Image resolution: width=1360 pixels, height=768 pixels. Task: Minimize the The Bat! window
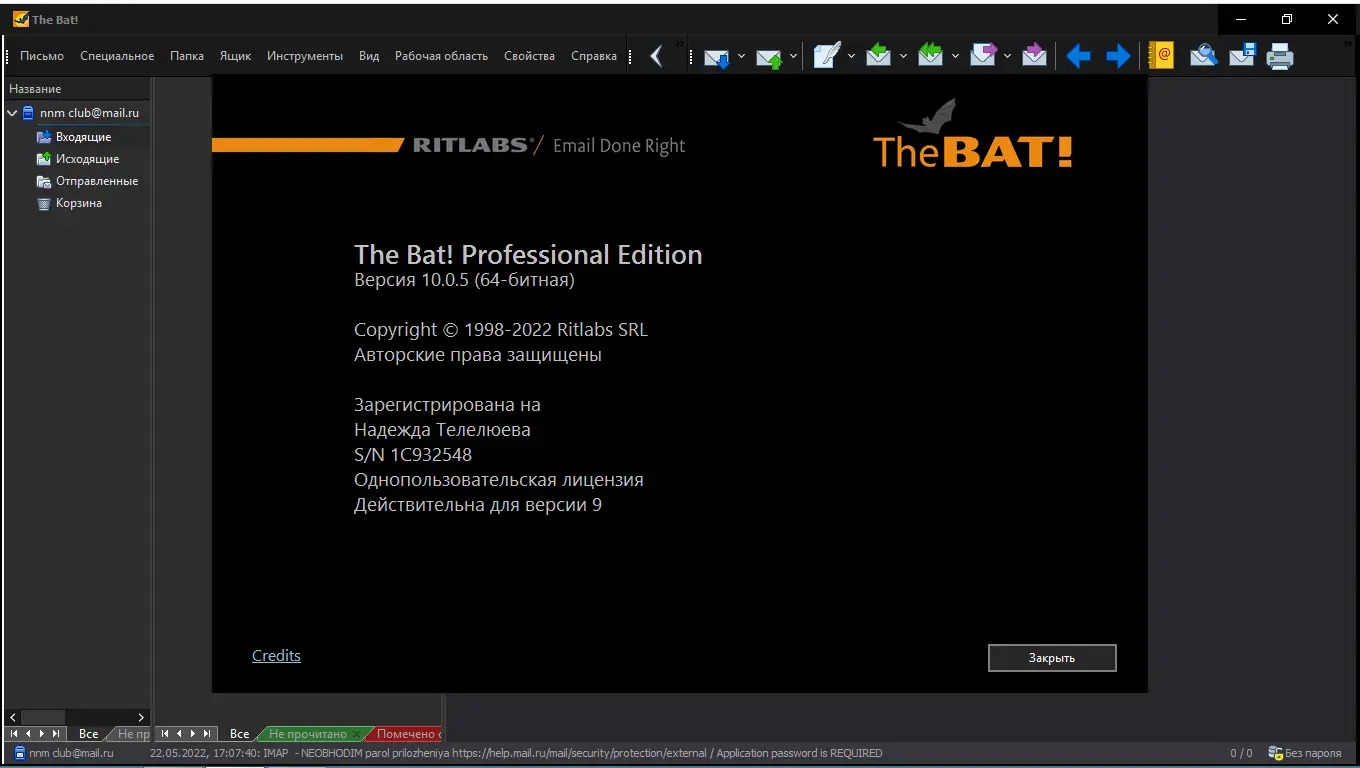point(1241,19)
